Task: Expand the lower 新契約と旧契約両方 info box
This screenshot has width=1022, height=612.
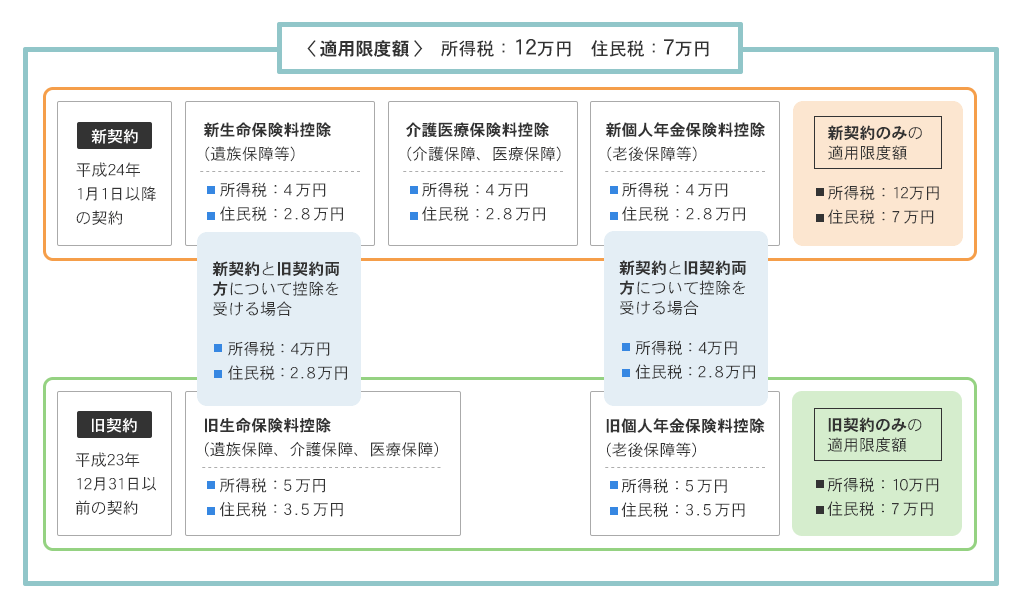Action: pos(685,320)
